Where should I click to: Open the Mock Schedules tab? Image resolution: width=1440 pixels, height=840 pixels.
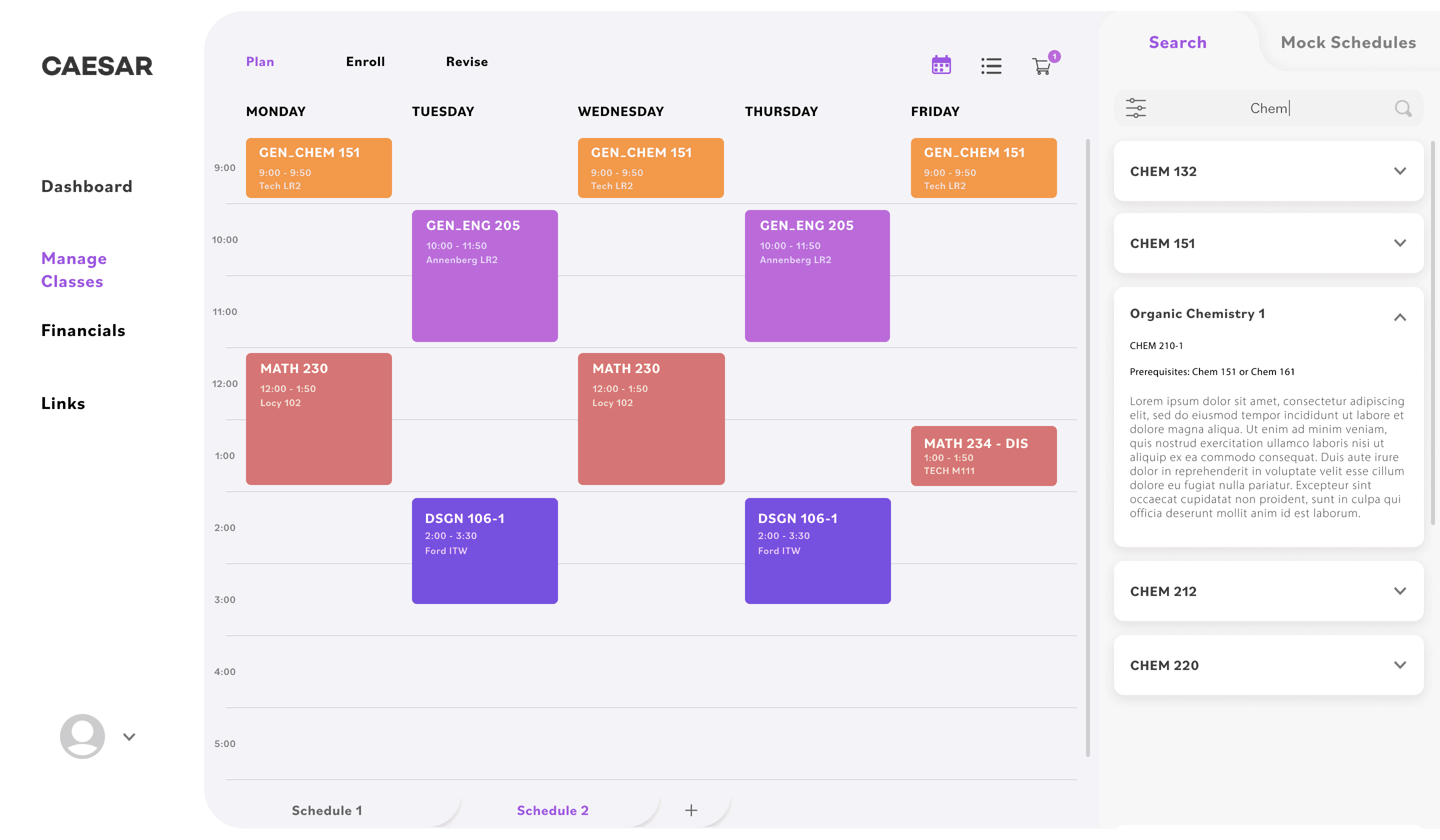coord(1348,42)
